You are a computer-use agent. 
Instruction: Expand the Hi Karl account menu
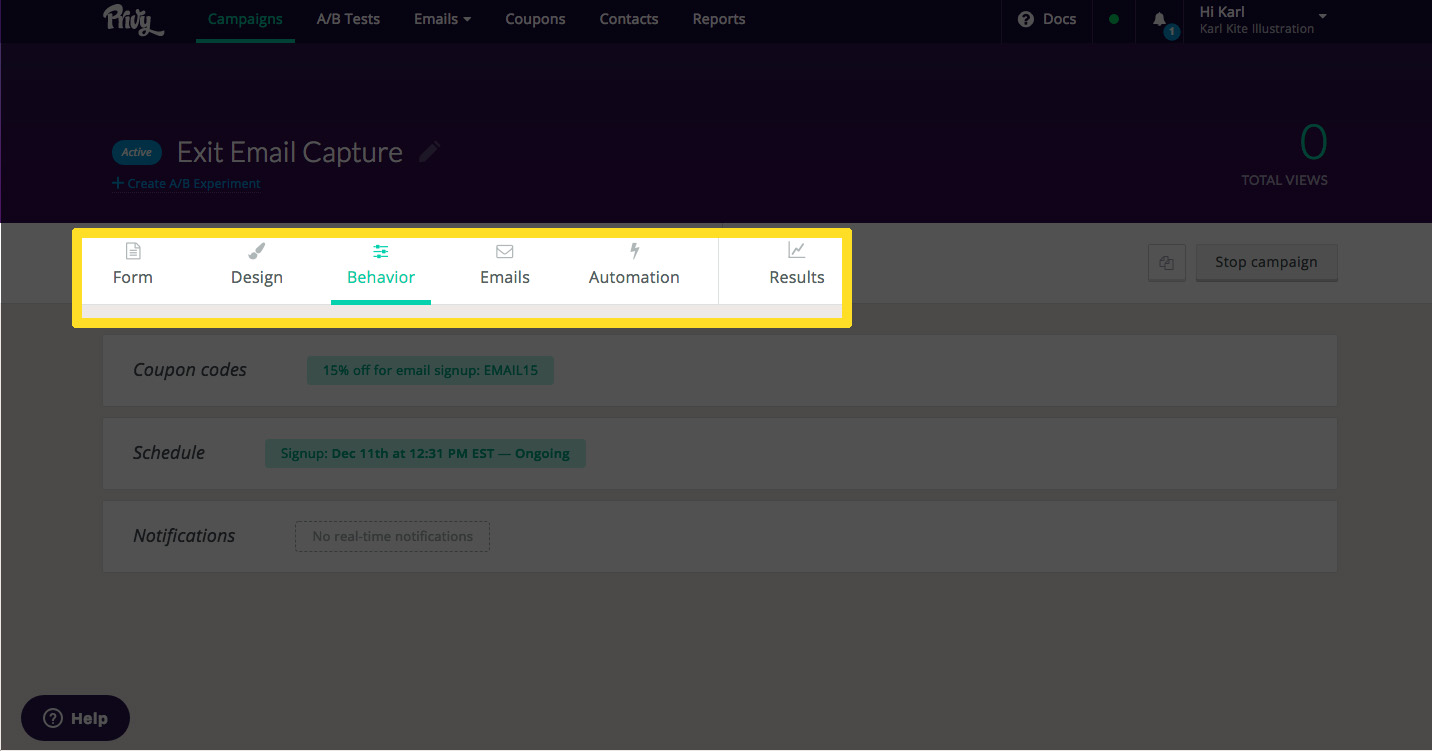tap(1264, 20)
